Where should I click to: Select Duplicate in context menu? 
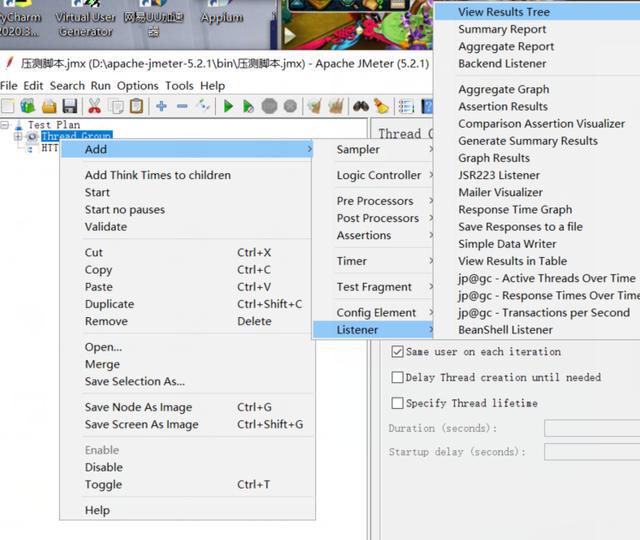coord(187,304)
